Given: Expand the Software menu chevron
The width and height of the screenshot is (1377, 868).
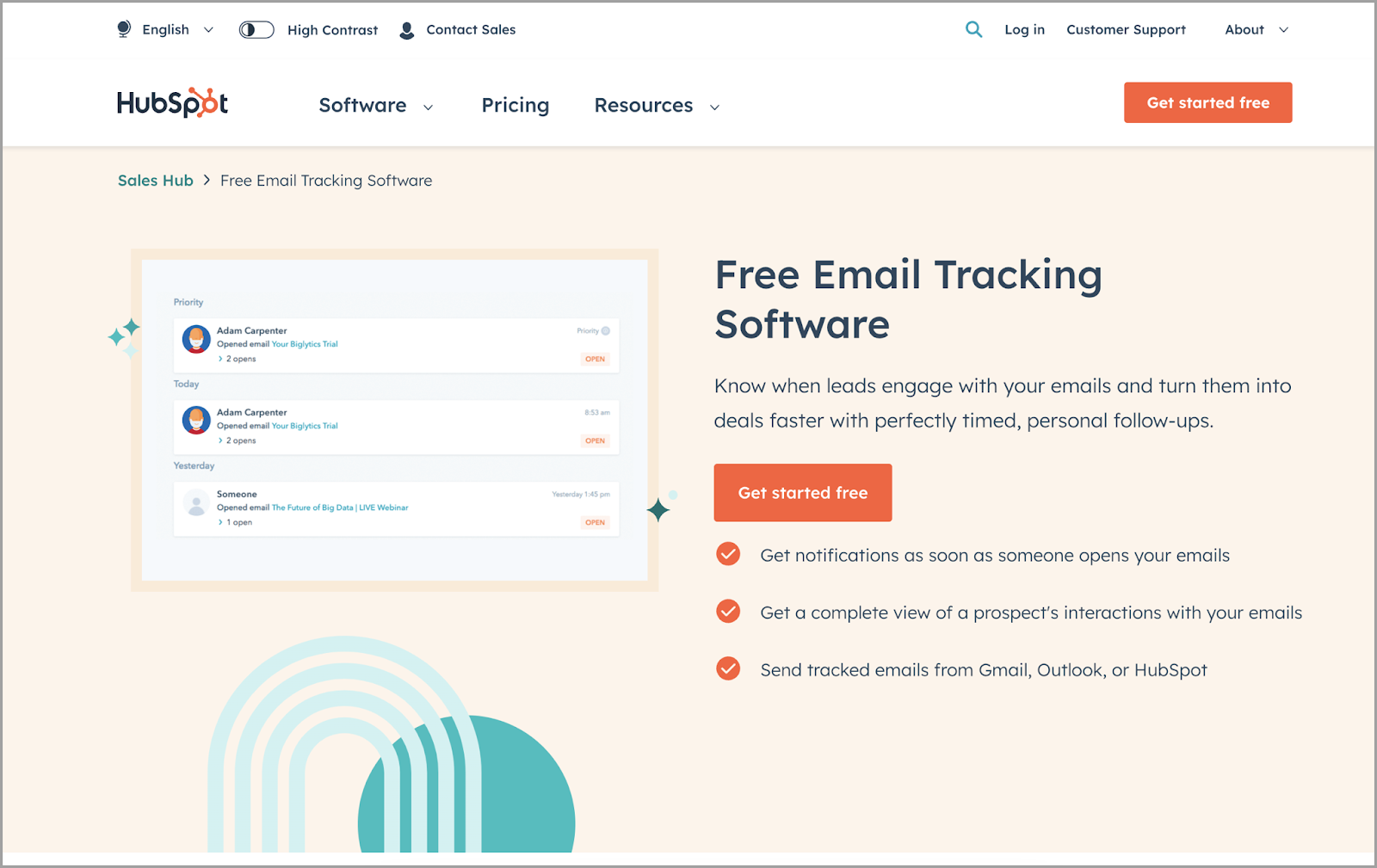Looking at the screenshot, I should tap(428, 107).
